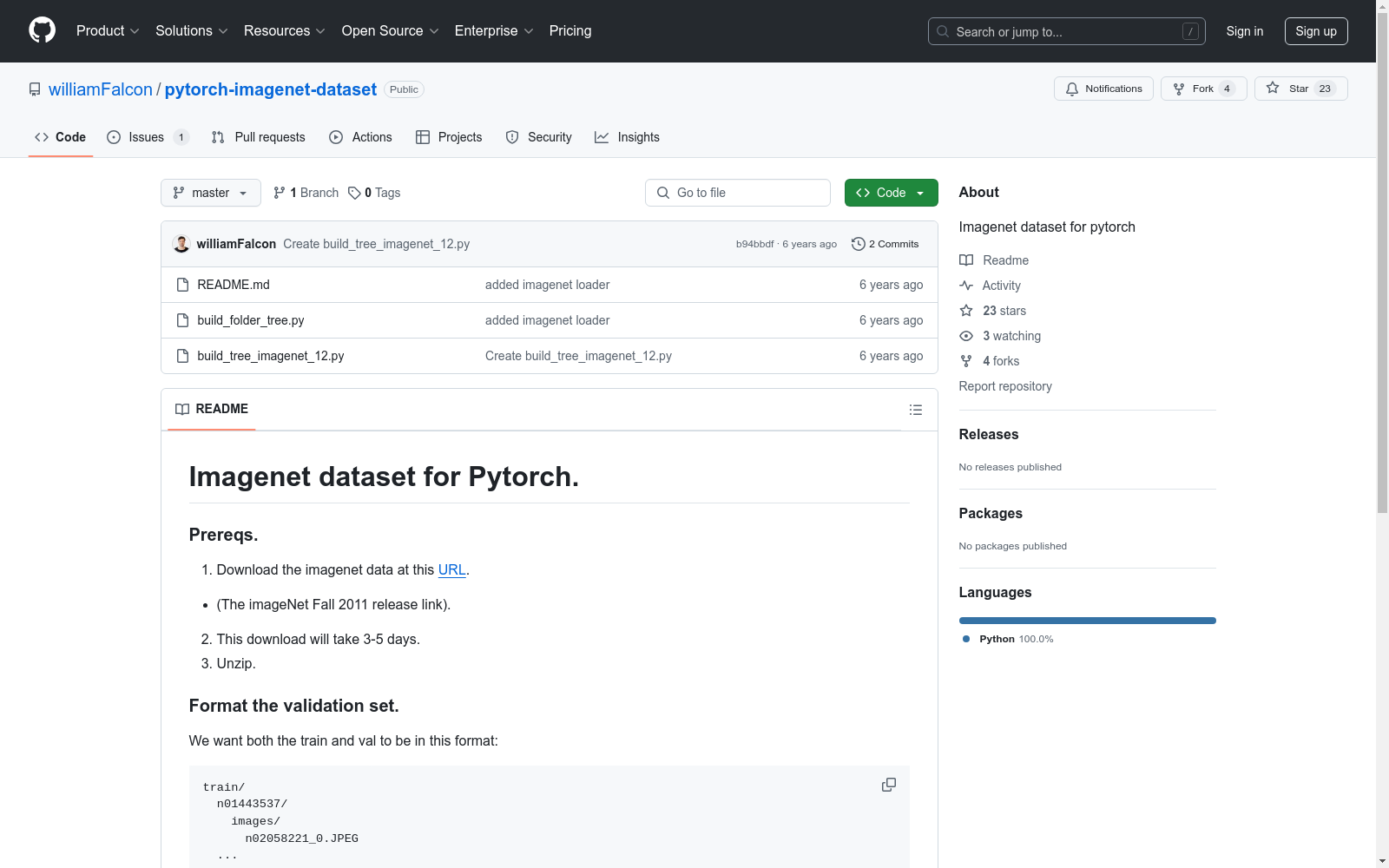The image size is (1389, 868).
Task: Click the file icon beside build_folder_tree.py
Action: tap(182, 320)
